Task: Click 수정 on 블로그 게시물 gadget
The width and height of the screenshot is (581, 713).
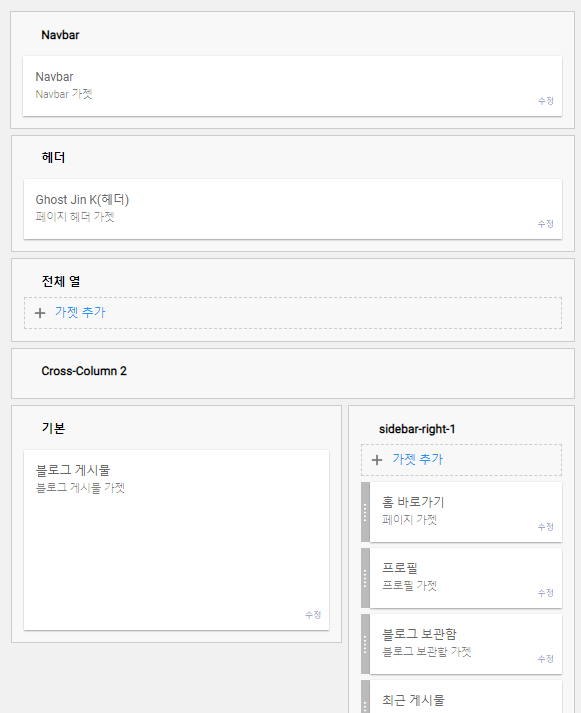Action: pos(313,615)
